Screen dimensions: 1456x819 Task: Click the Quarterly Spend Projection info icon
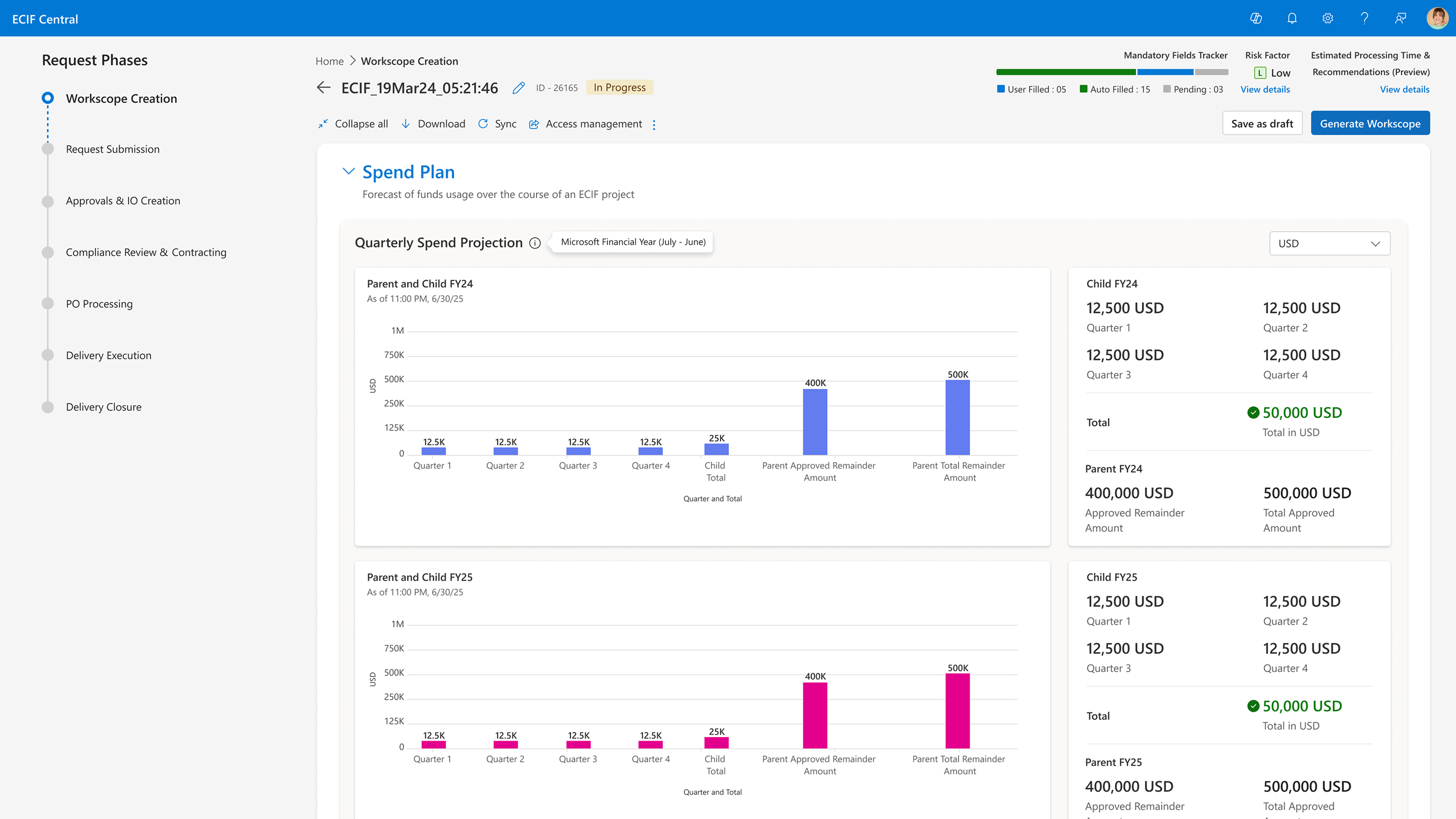[x=535, y=243]
